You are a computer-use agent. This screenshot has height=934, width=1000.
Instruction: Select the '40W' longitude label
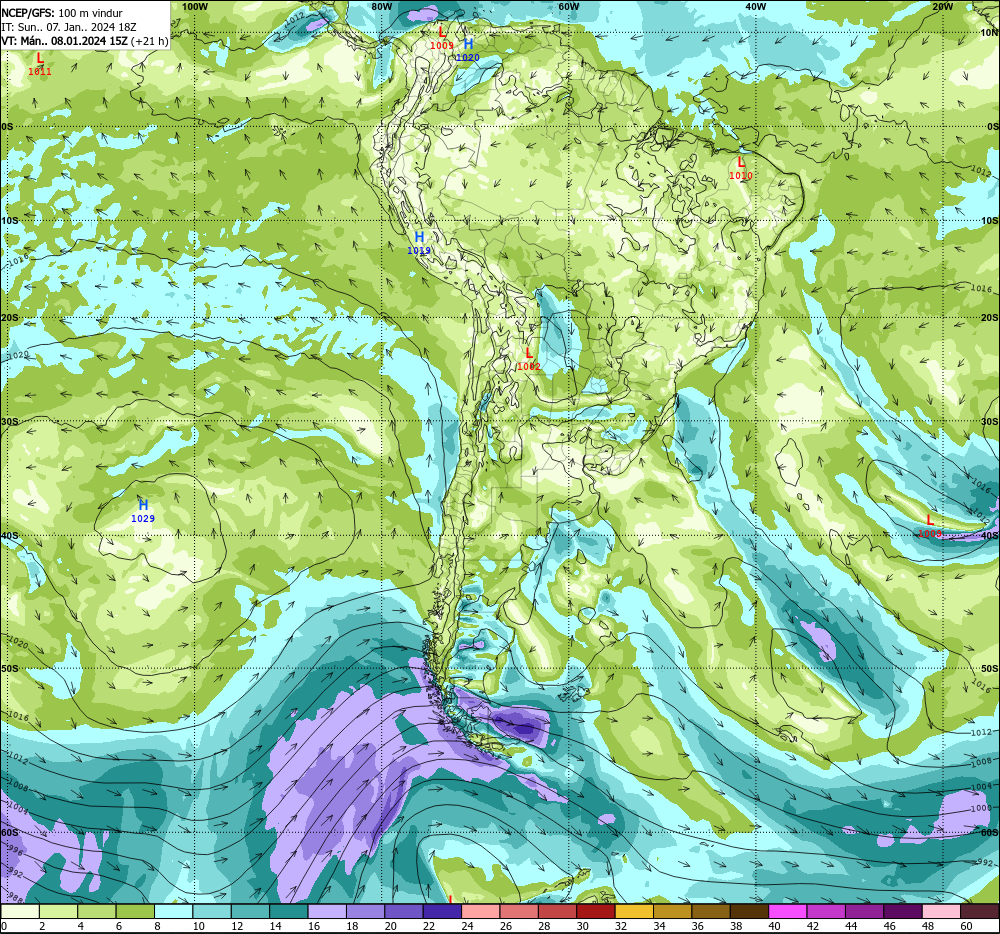coord(755,6)
